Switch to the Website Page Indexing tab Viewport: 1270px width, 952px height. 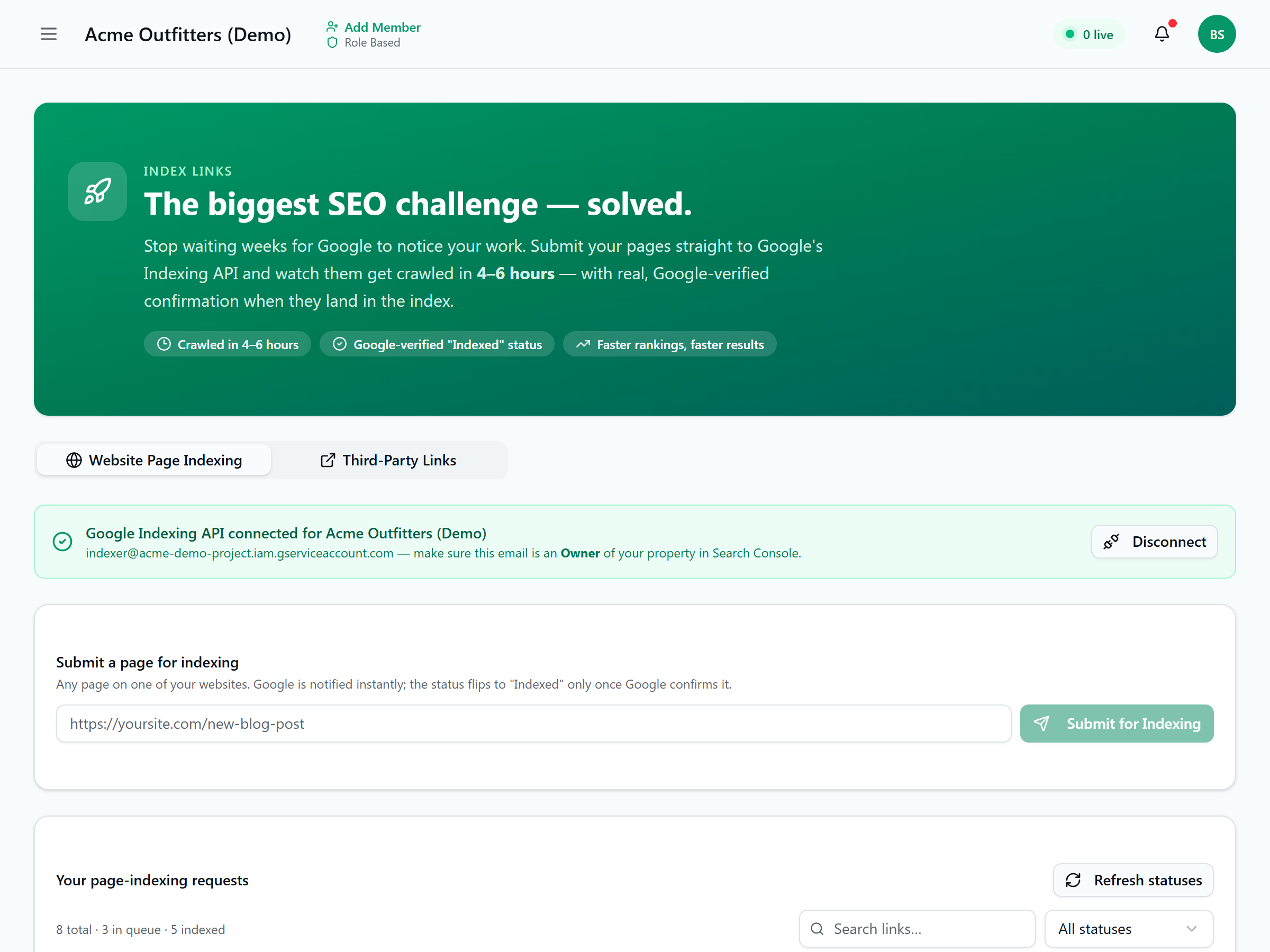pyautogui.click(x=154, y=460)
